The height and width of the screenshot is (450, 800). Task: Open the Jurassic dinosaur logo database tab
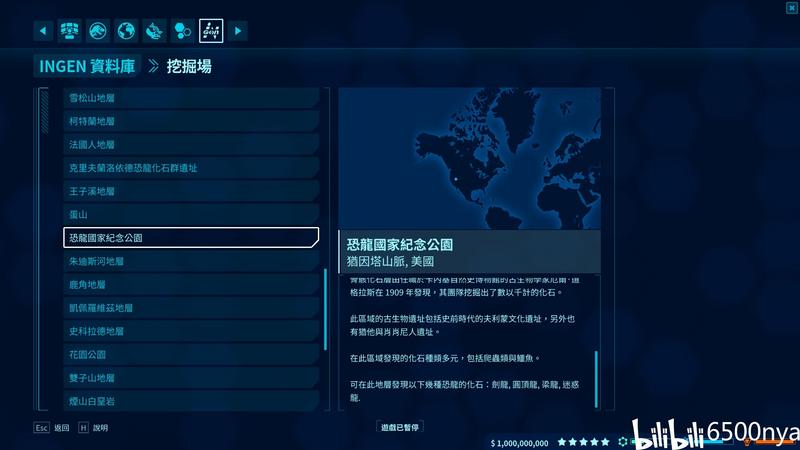point(97,31)
